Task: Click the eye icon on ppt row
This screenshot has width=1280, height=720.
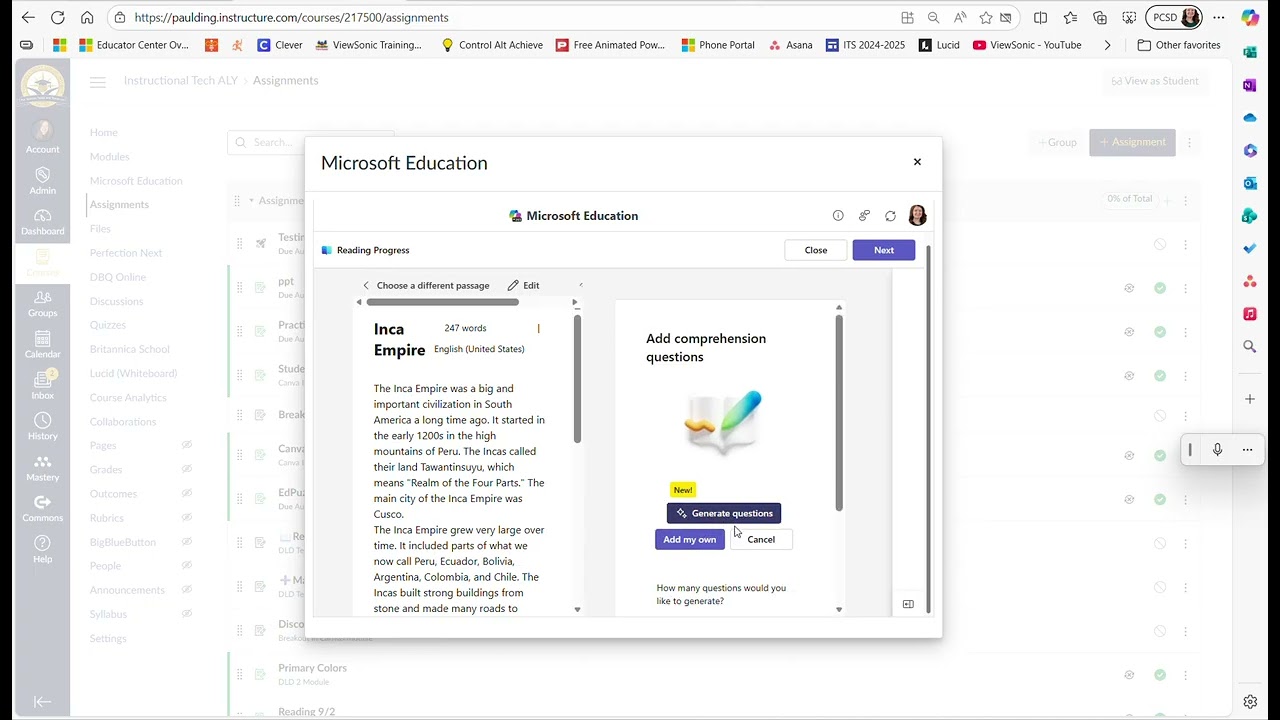Action: [1129, 288]
